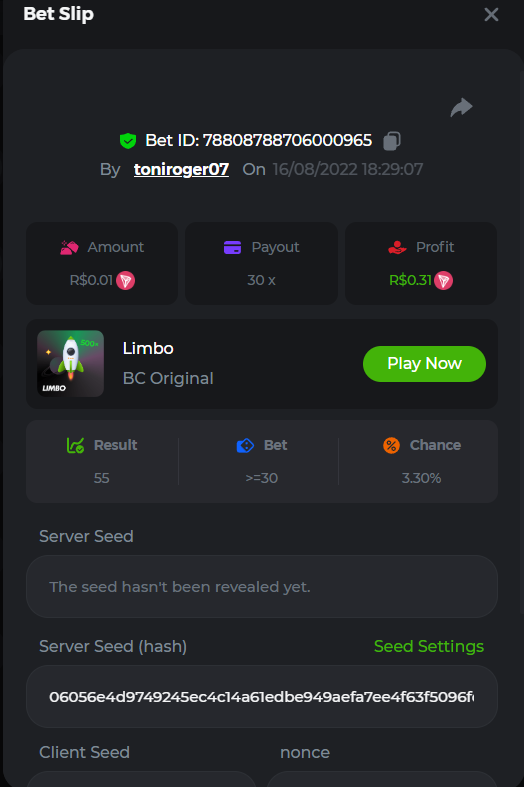Screen dimensions: 524x787
Task: Close the Bet Slip dialog
Action: [491, 14]
